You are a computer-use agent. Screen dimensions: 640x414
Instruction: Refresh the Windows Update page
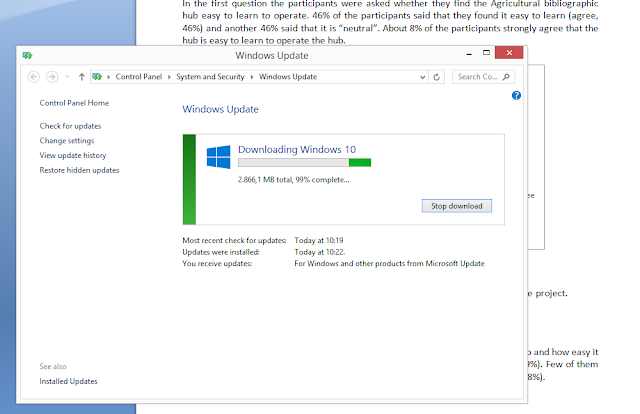click(436, 77)
